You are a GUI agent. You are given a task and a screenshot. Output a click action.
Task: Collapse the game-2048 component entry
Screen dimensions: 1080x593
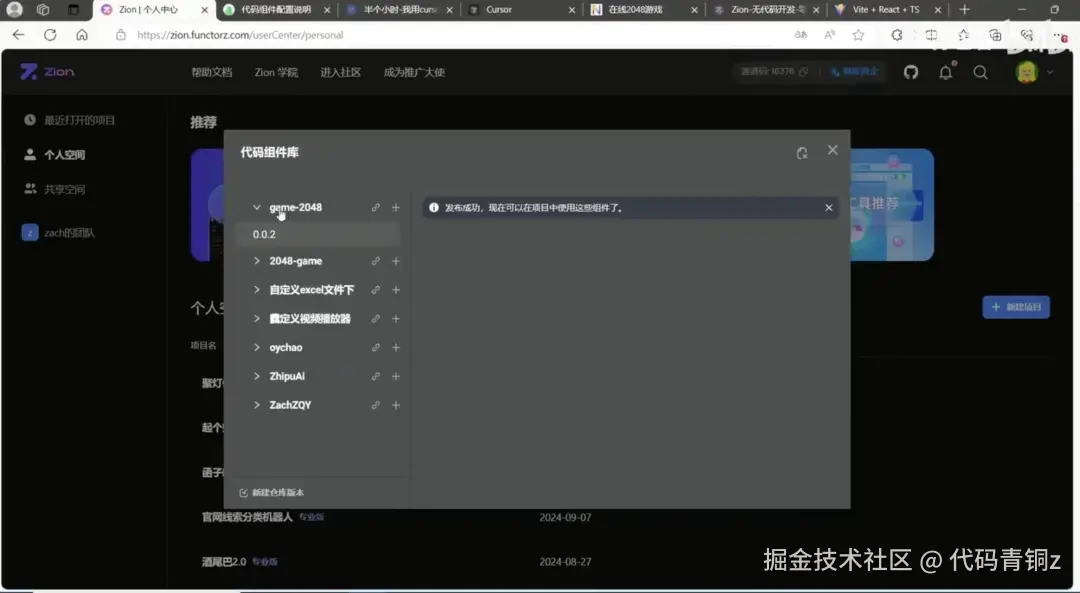257,207
